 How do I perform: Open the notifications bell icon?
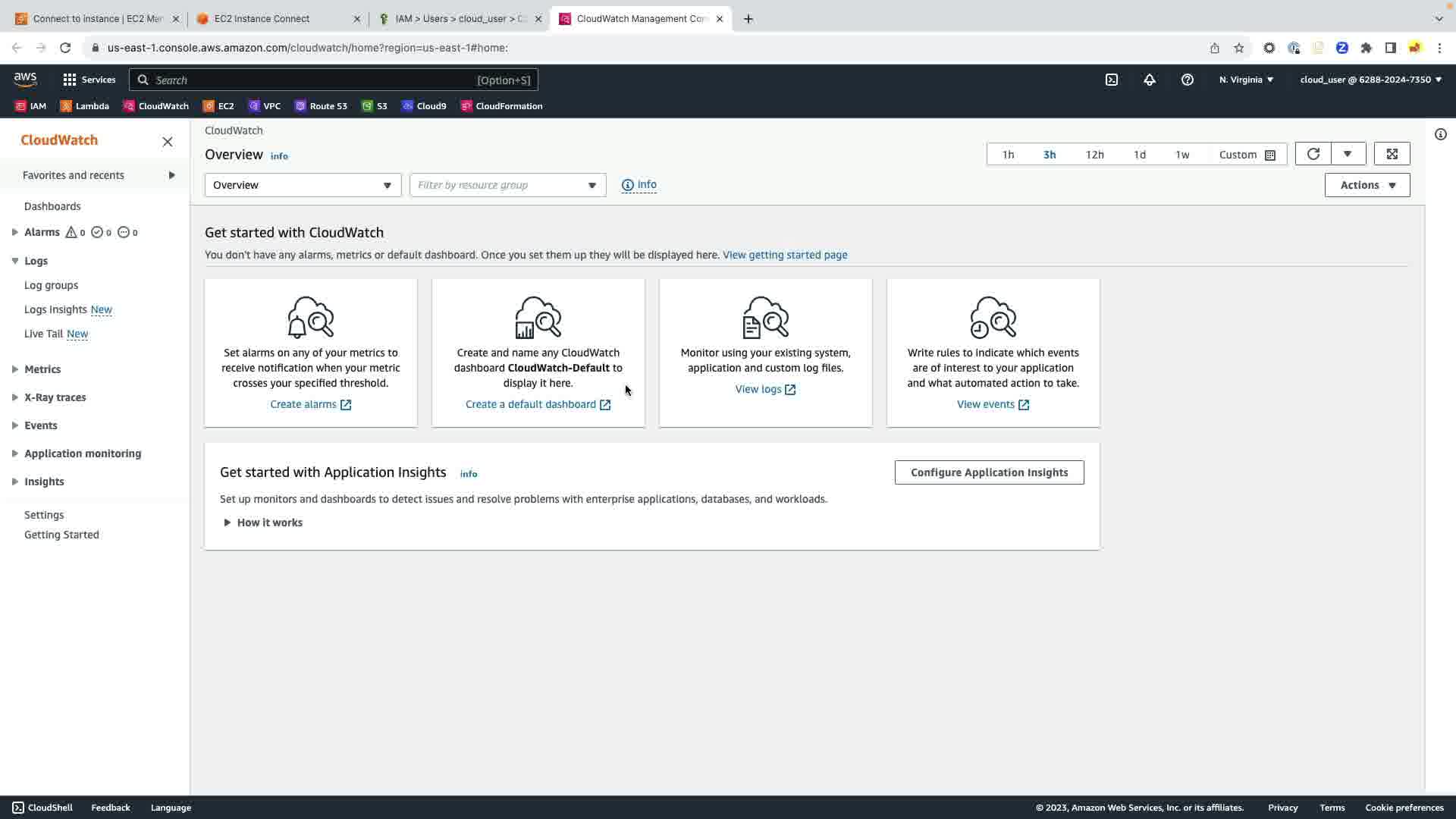1149,80
